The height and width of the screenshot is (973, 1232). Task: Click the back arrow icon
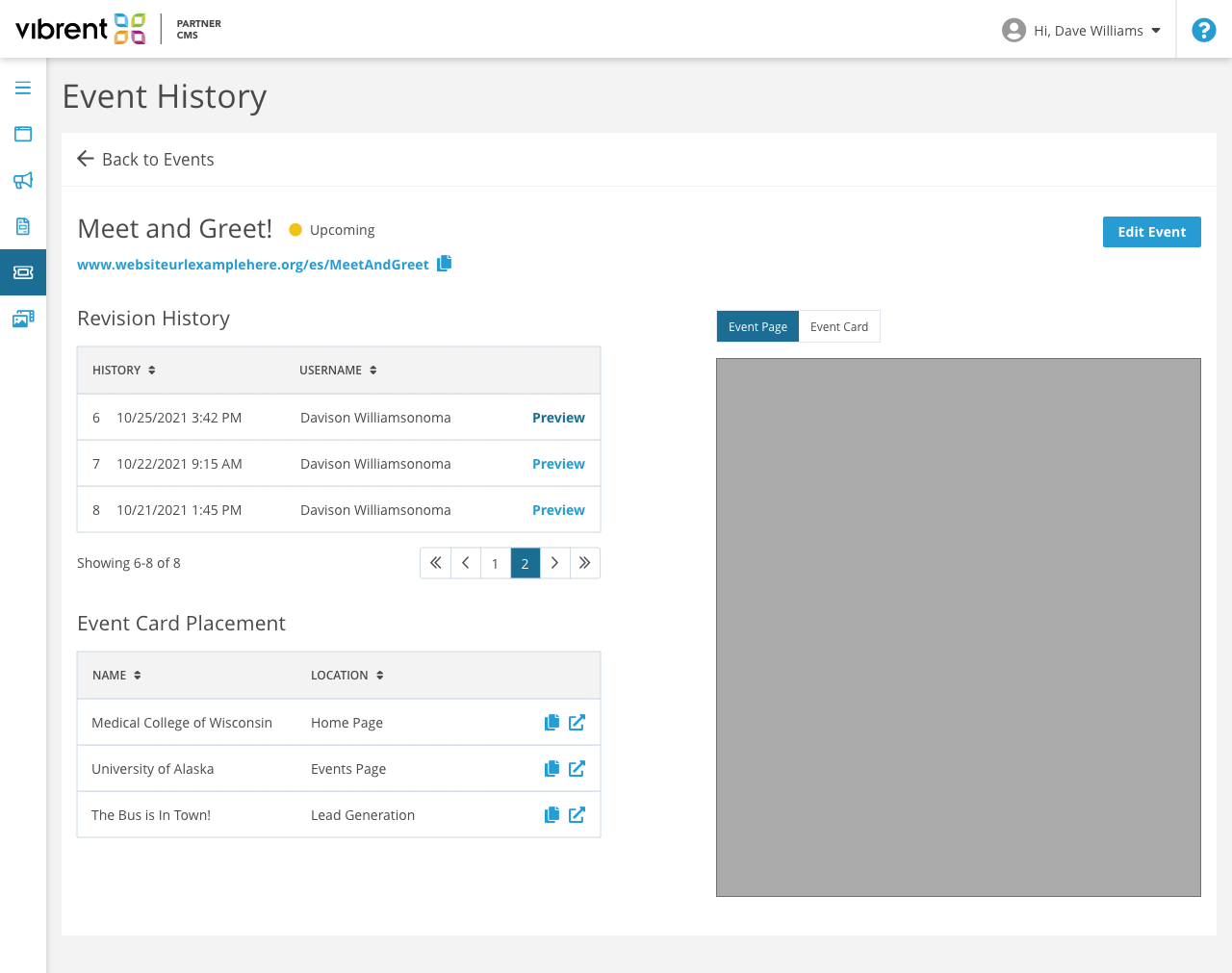(x=86, y=159)
